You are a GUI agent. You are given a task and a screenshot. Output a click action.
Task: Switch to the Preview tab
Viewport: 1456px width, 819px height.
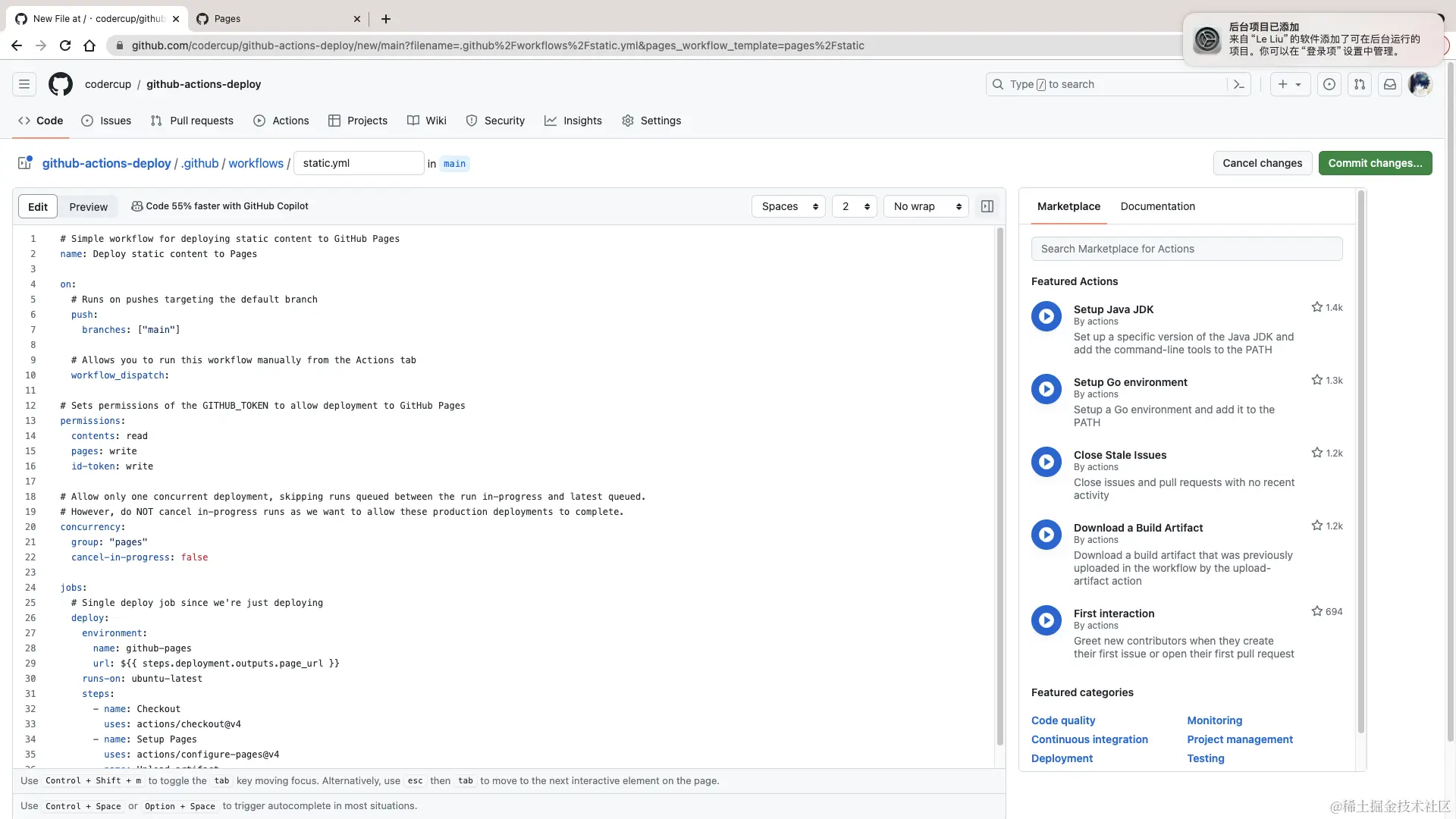click(x=89, y=207)
